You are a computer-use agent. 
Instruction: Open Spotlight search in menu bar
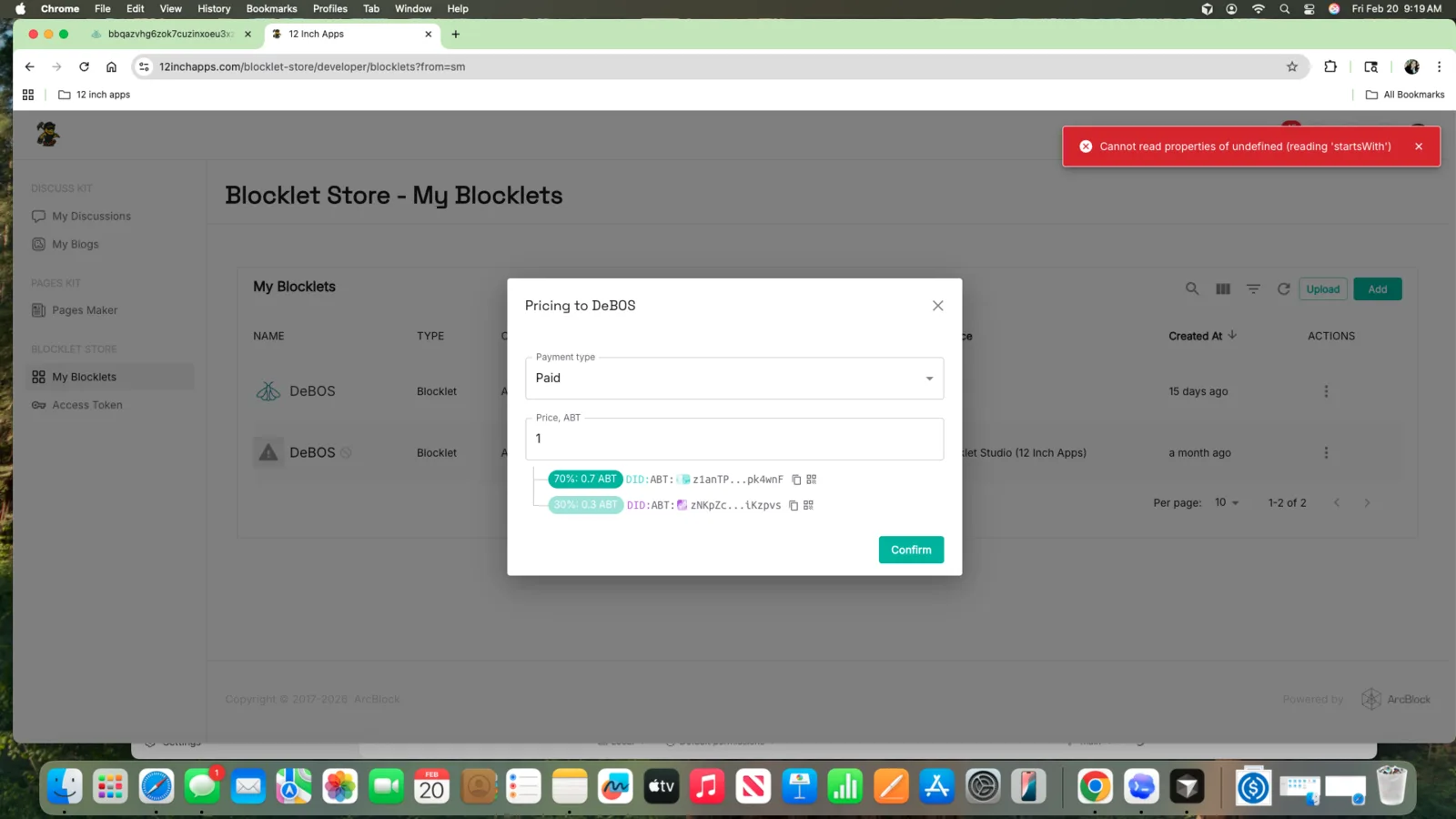pyautogui.click(x=1284, y=9)
